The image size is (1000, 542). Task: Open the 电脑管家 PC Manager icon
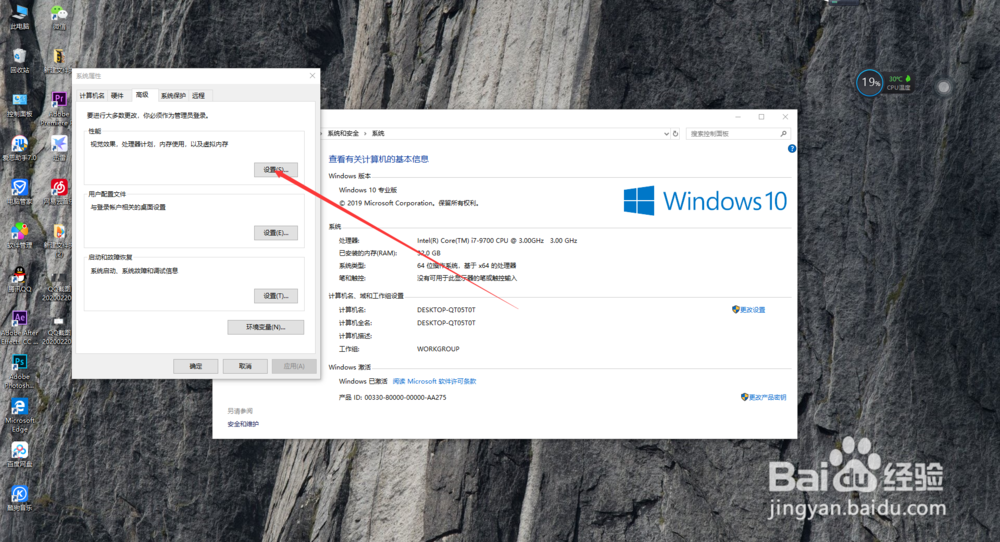click(x=20, y=190)
